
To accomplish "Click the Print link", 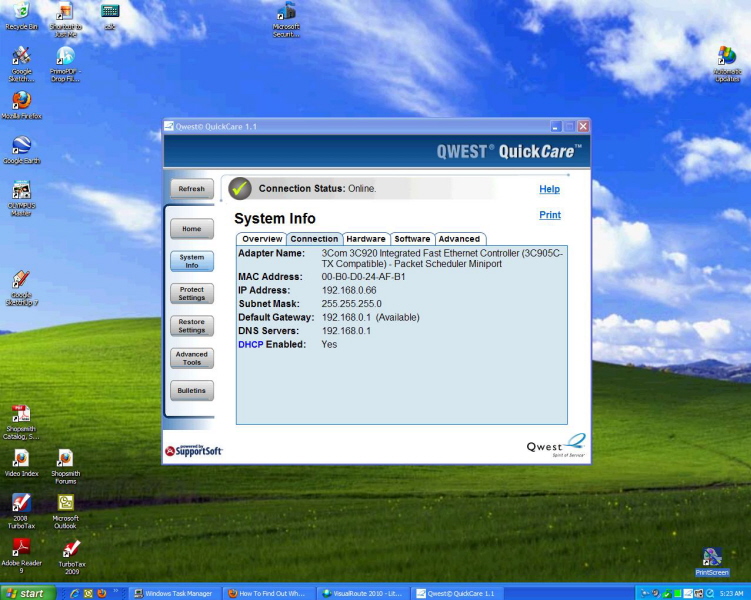I will (x=550, y=215).
